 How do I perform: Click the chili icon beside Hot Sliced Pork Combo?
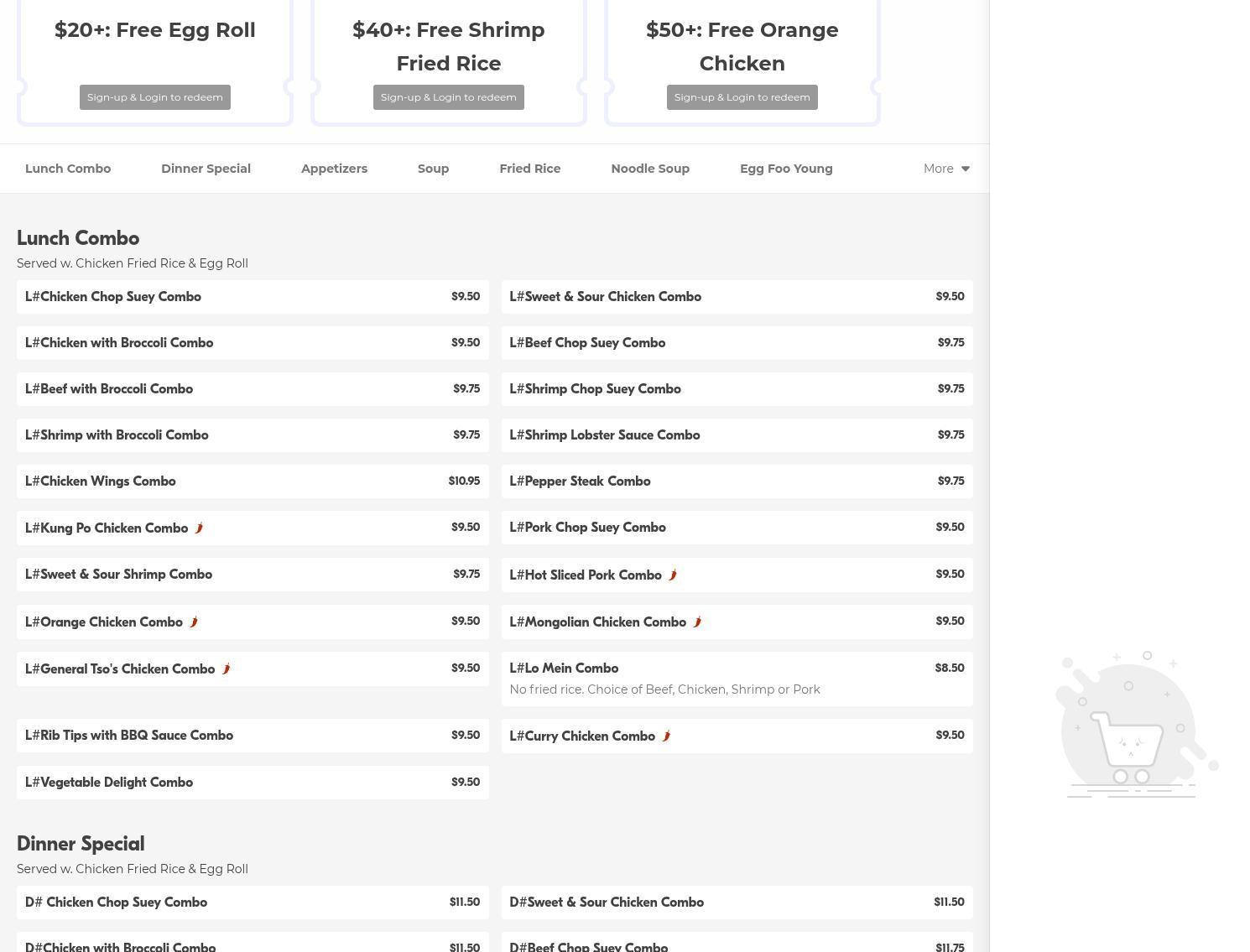click(x=673, y=575)
